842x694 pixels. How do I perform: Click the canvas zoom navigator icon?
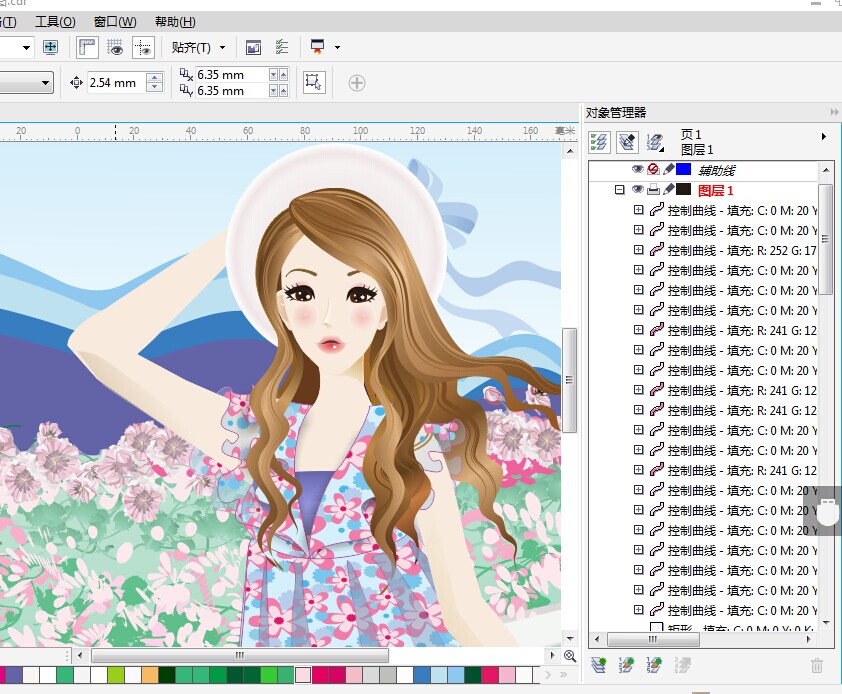pyautogui.click(x=570, y=656)
